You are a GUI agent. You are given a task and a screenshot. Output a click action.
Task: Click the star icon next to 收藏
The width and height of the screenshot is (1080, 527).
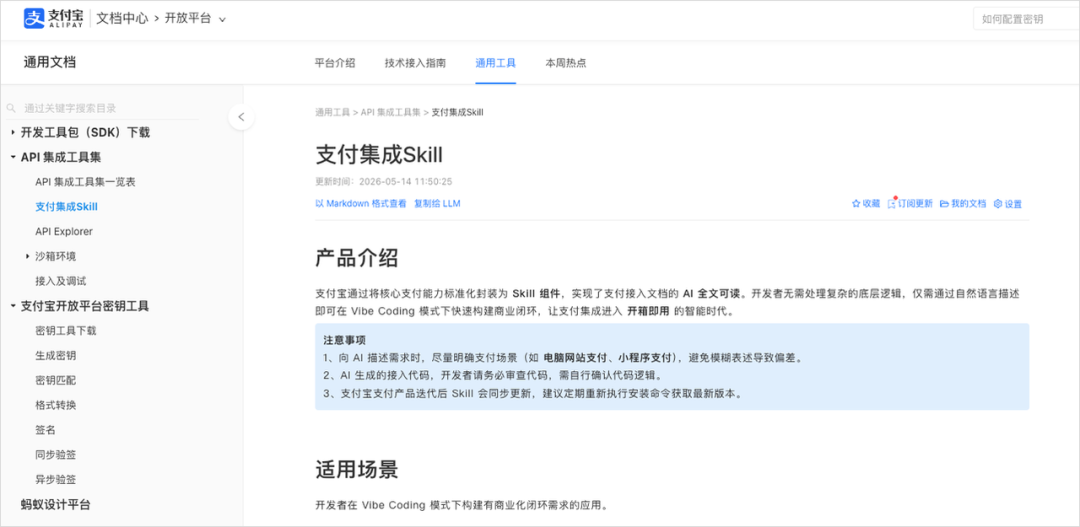coord(856,204)
